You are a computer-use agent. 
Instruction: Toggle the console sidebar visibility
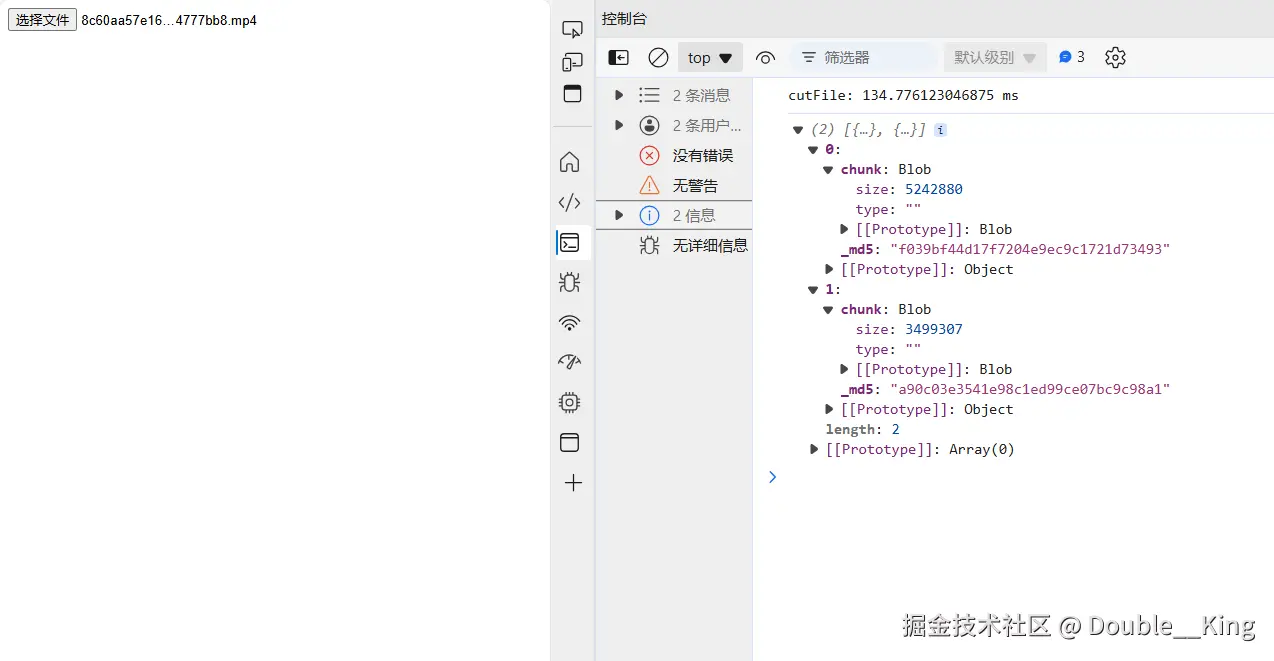[x=619, y=58]
